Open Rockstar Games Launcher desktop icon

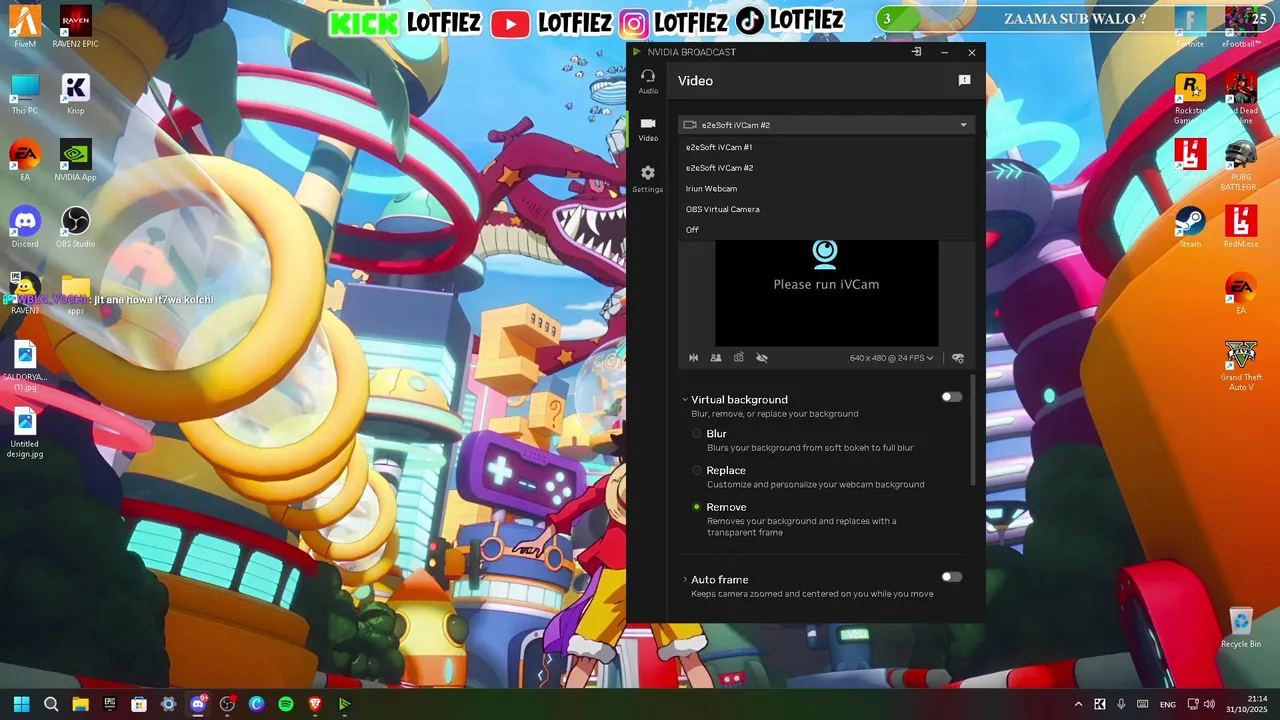(1190, 98)
